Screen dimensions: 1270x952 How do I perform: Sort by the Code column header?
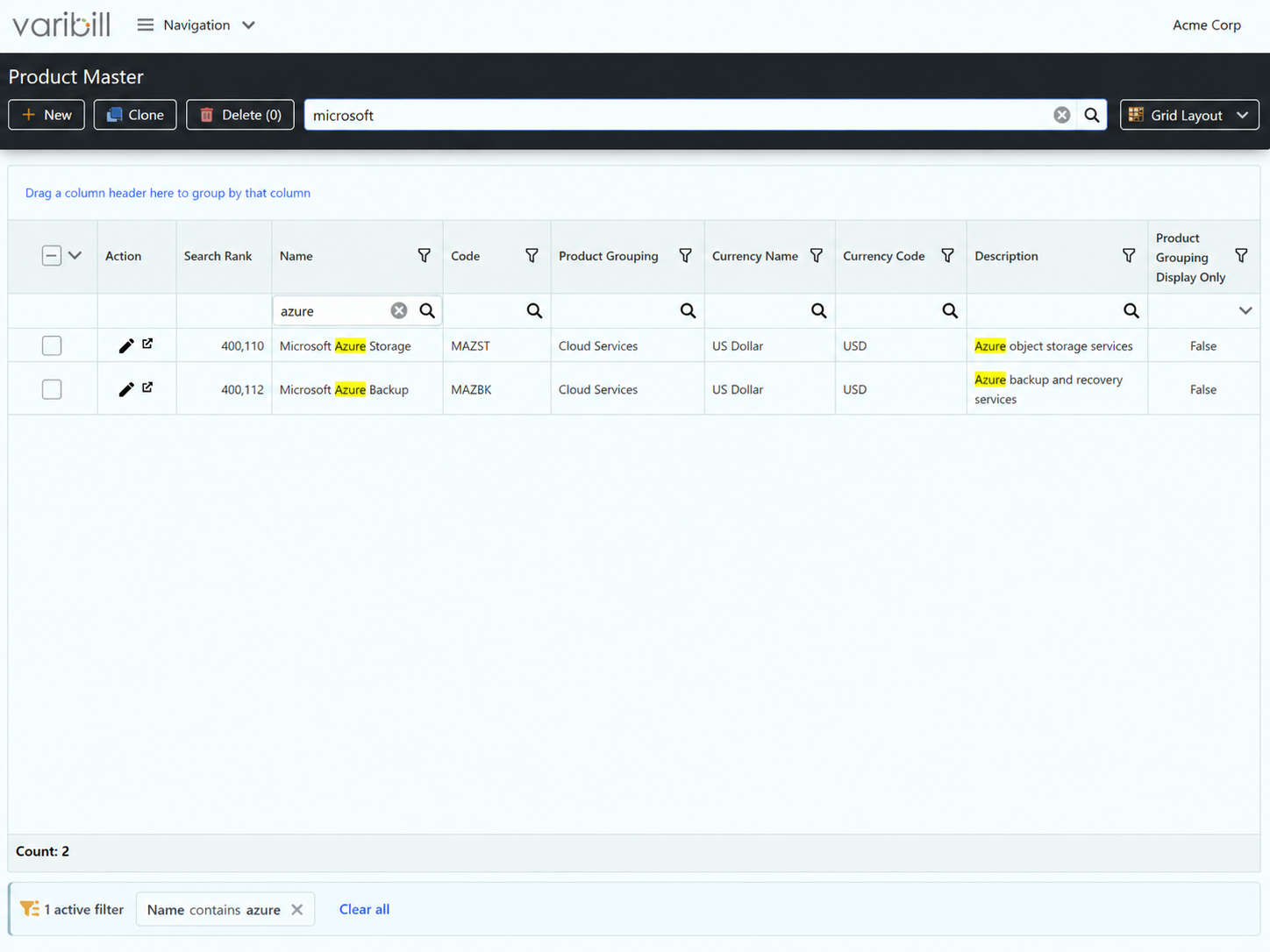[x=465, y=256]
